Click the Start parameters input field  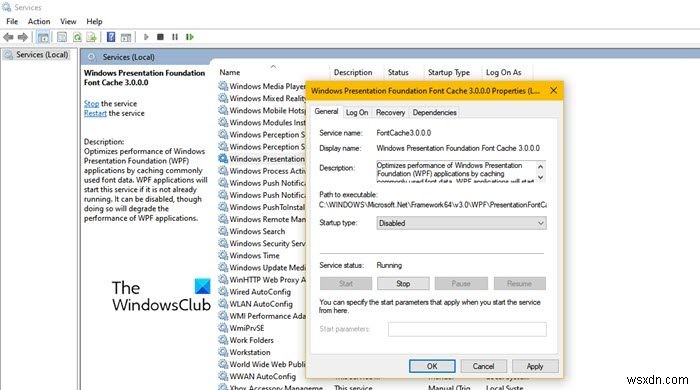(467, 329)
